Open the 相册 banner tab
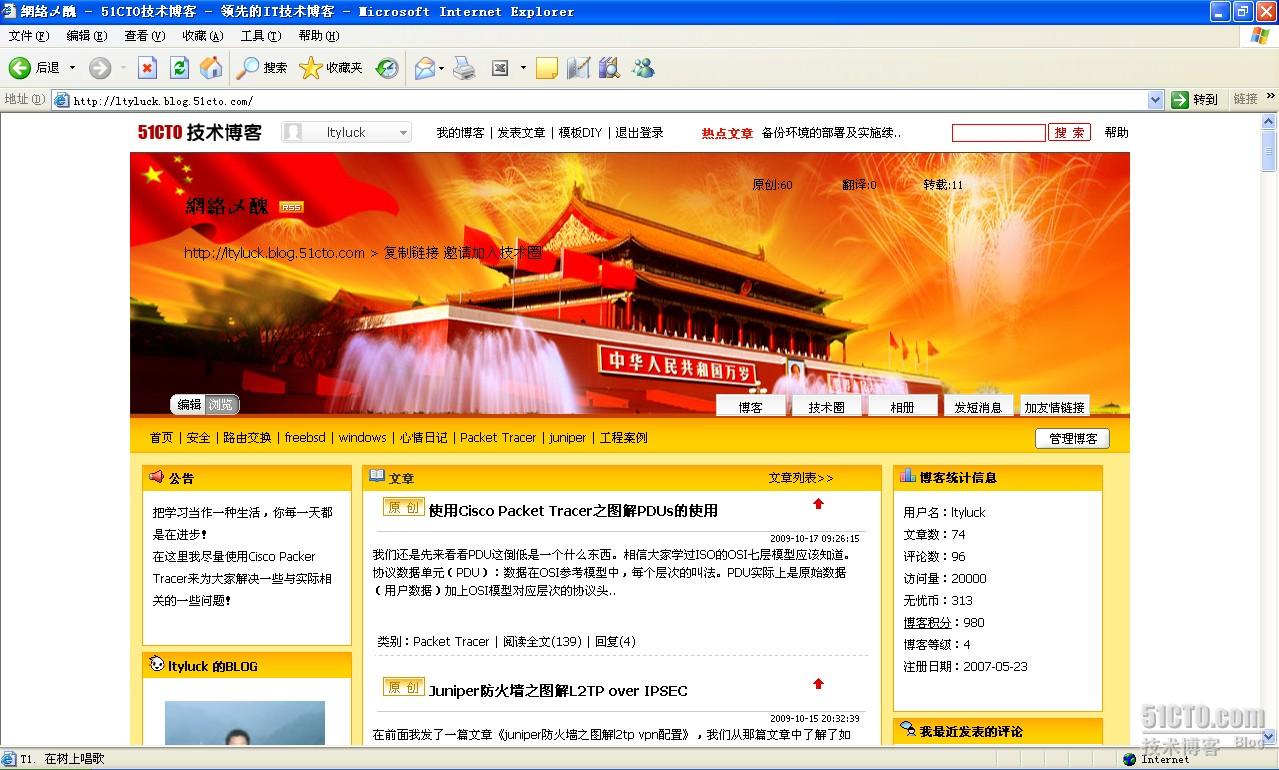The width and height of the screenshot is (1279, 770). tap(902, 406)
